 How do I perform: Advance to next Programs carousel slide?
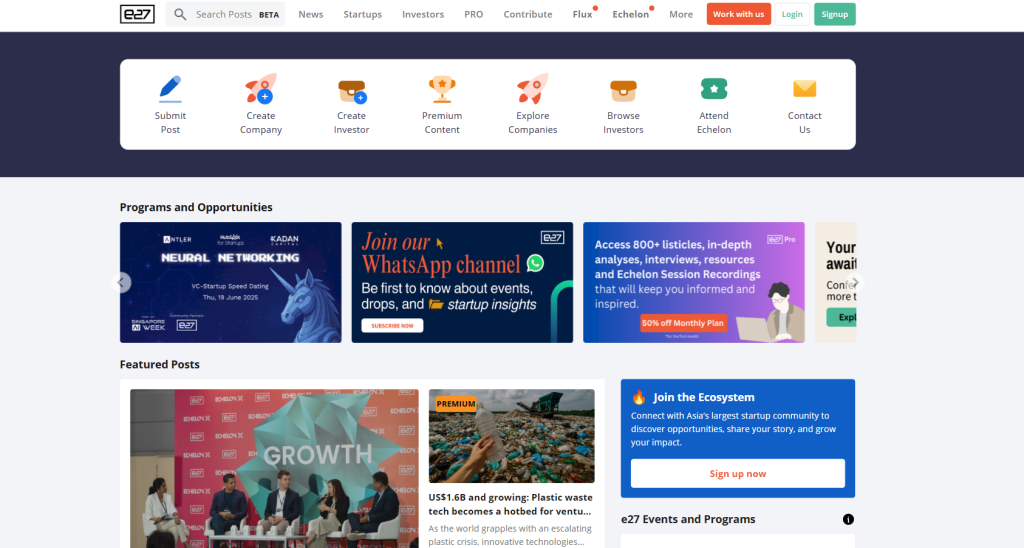[x=855, y=283]
